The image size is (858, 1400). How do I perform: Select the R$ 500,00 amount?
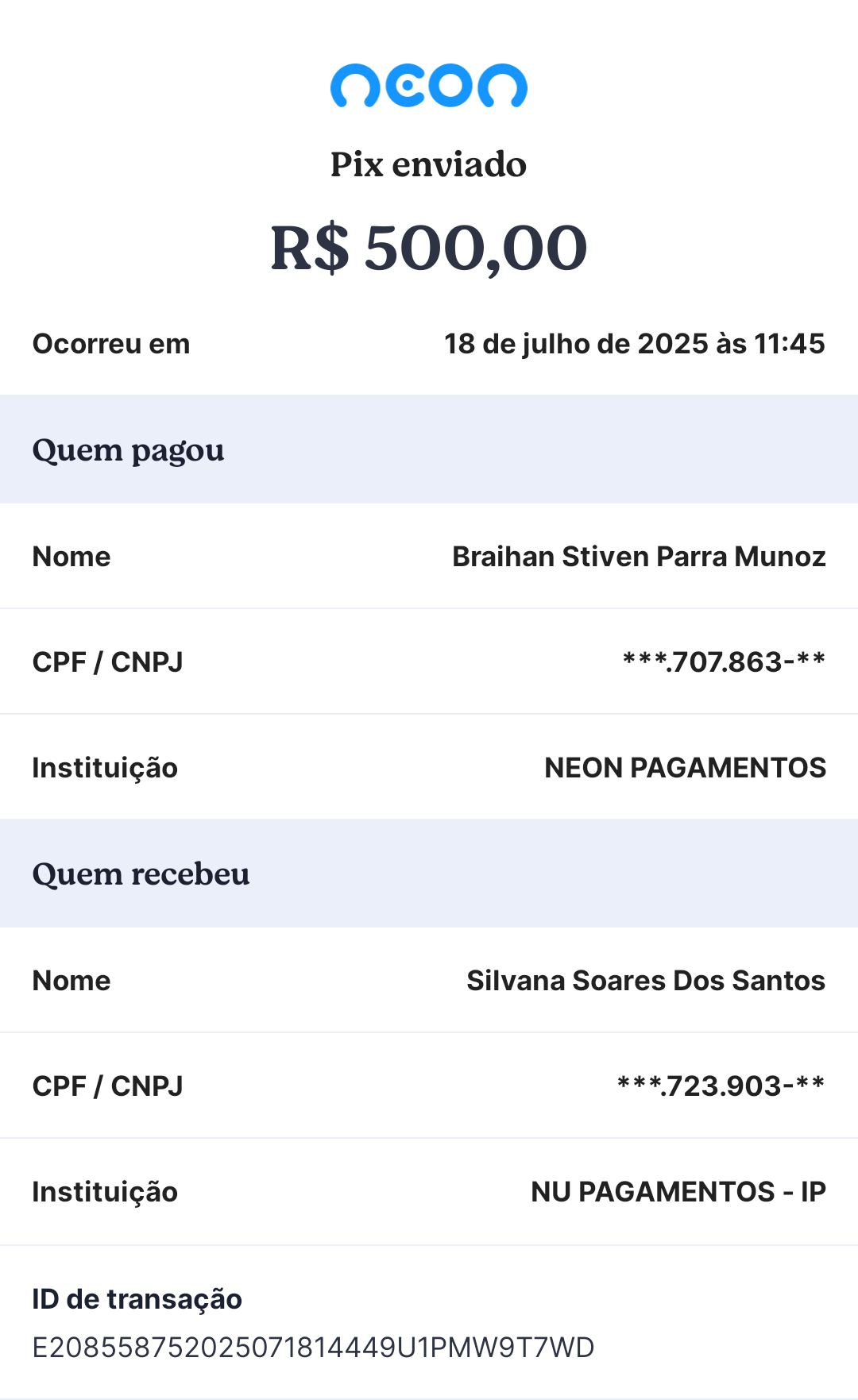pos(428,248)
